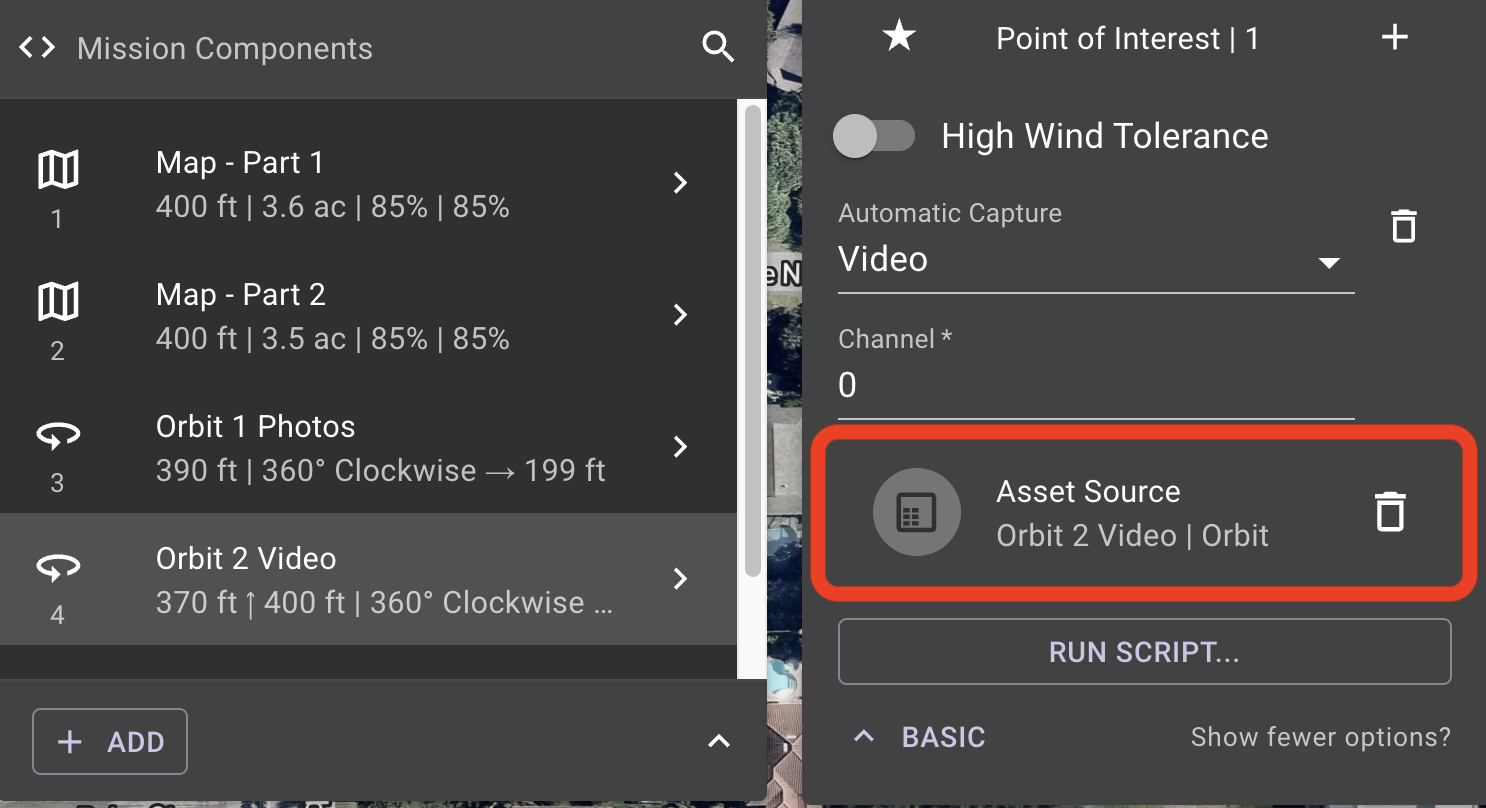1486x808 pixels.
Task: Click the Asset Source thumbnail icon
Action: [917, 511]
